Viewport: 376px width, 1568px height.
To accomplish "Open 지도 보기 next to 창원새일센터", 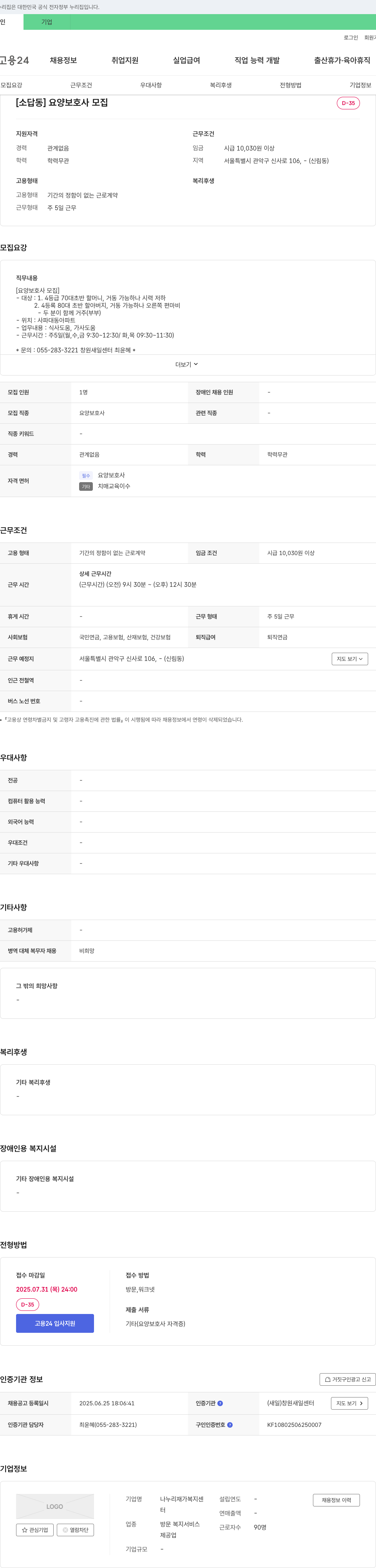I will (x=349, y=1404).
